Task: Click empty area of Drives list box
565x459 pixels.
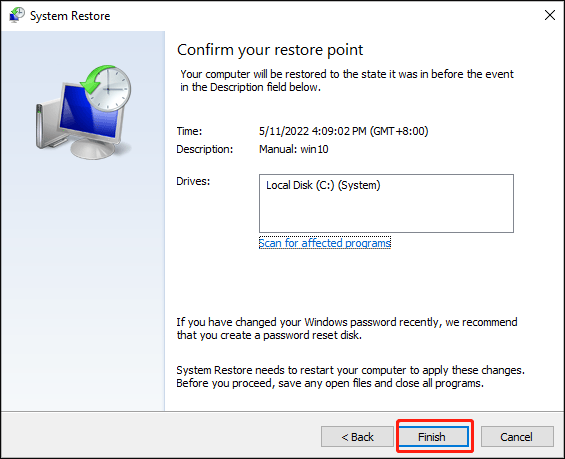Action: 386,213
